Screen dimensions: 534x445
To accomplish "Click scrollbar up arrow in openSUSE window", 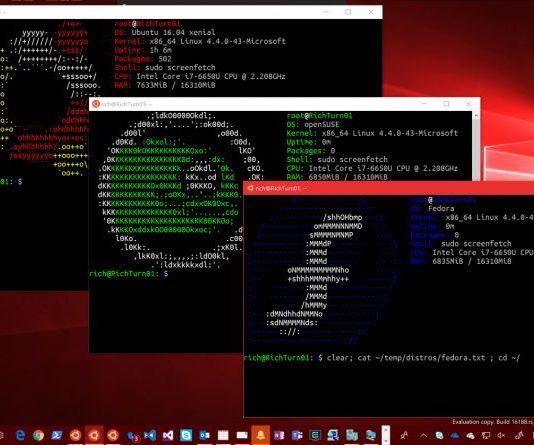I will coord(476,115).
